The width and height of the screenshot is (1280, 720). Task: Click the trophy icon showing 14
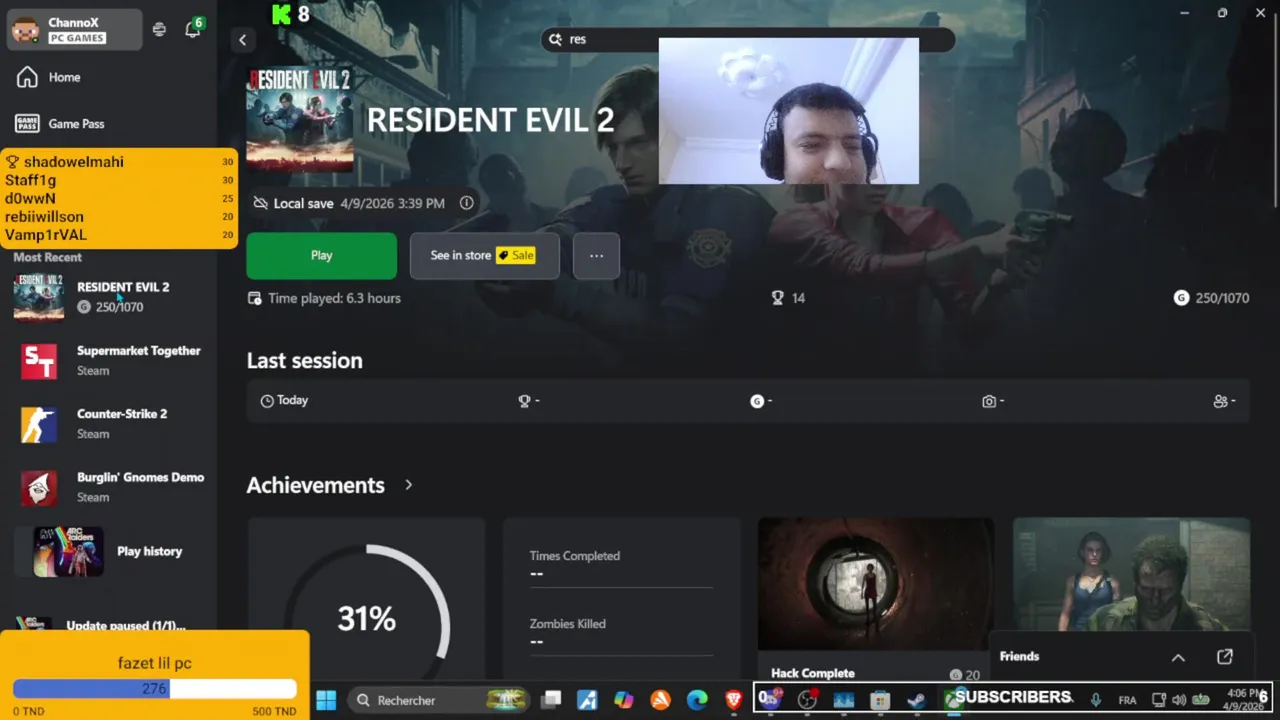(777, 298)
